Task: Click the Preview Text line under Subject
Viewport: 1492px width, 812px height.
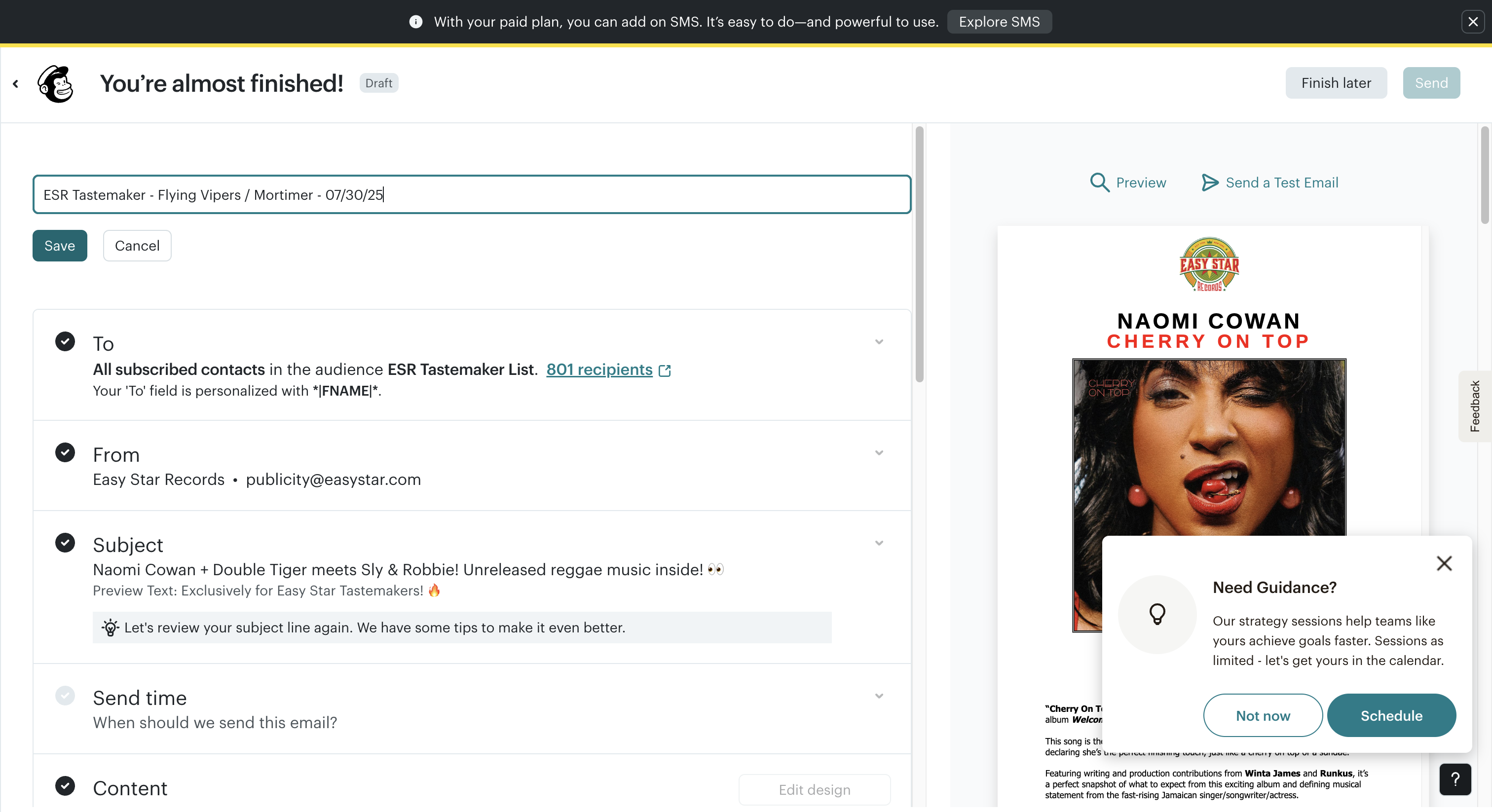Action: pyautogui.click(x=267, y=591)
